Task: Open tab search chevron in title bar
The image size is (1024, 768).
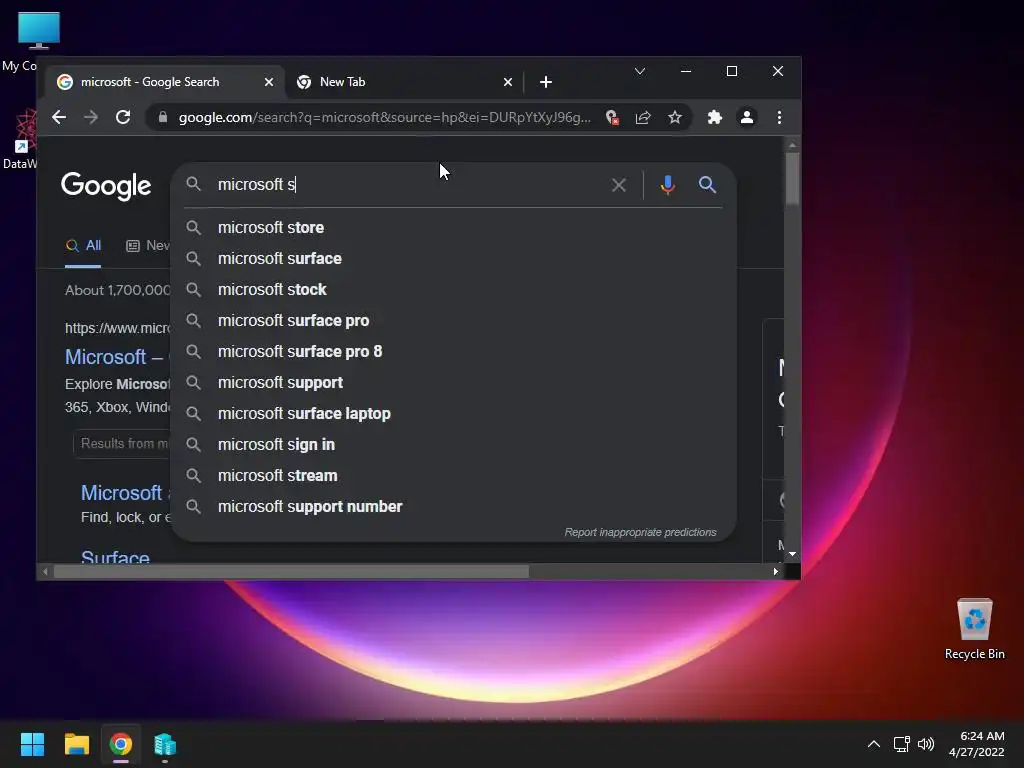Action: (x=640, y=71)
